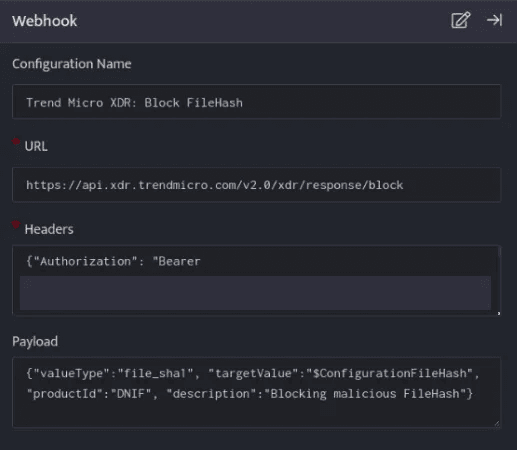Click the Payload field label

35,341
